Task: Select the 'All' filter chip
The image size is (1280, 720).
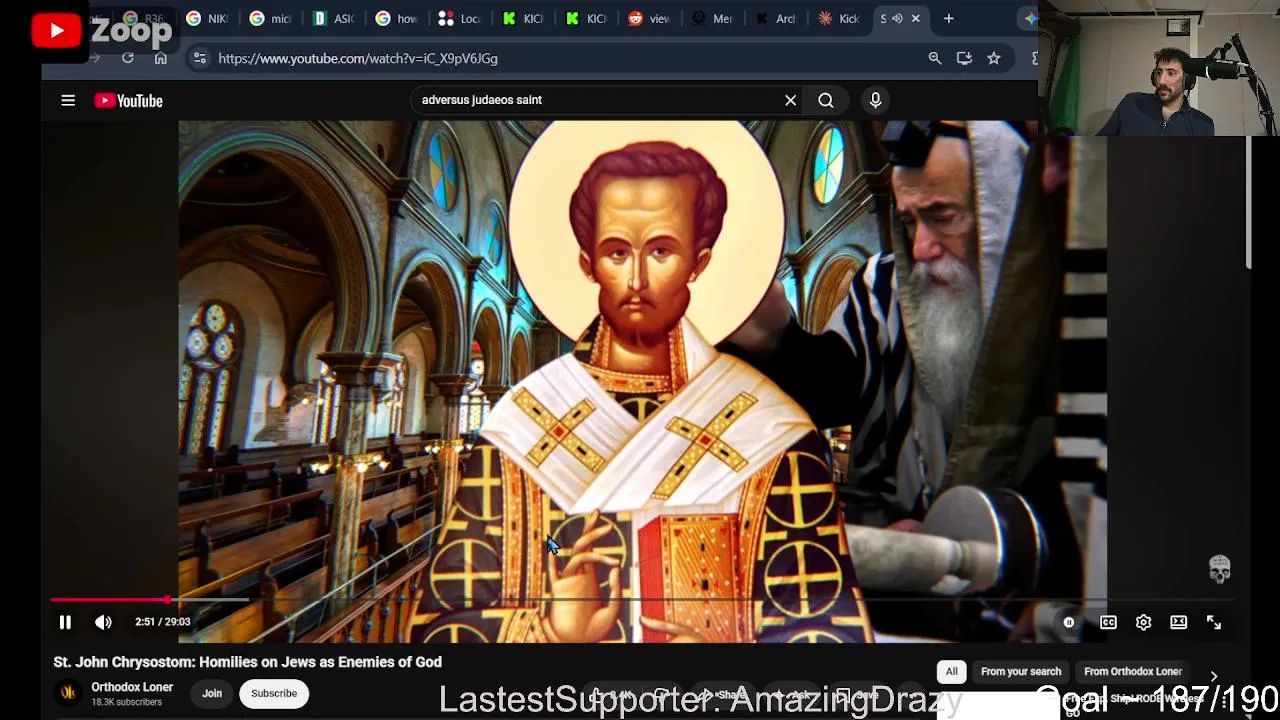Action: pyautogui.click(x=952, y=672)
